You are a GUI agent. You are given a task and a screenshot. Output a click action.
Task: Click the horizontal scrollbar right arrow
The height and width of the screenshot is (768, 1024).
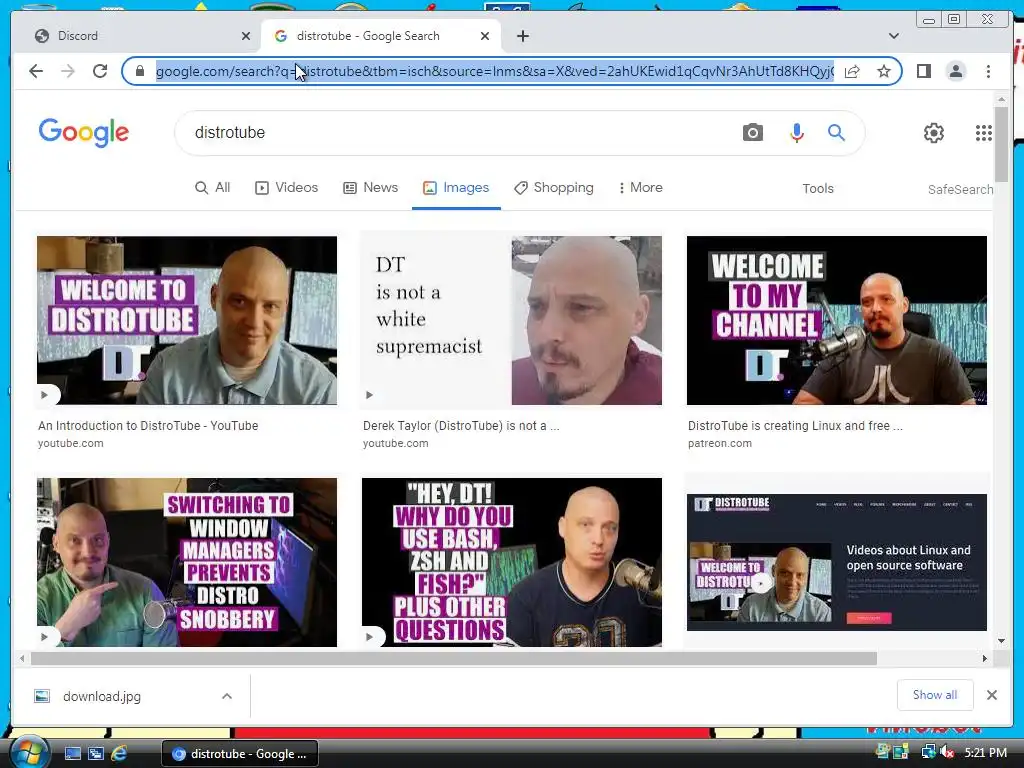coord(985,658)
